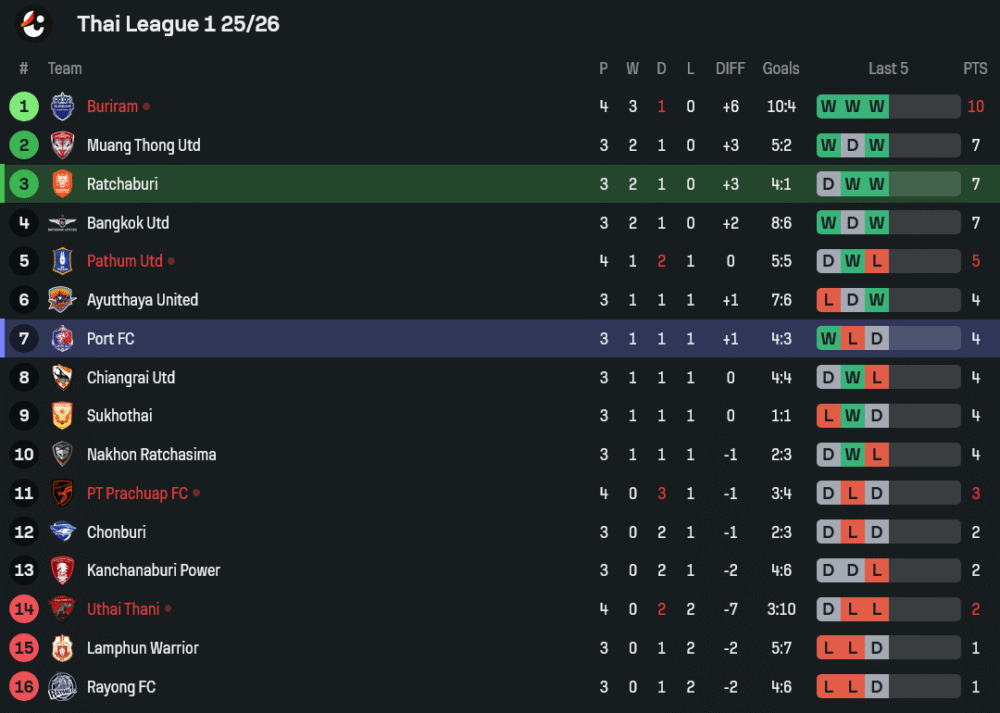Click the Buriram club crest
Viewport: 1000px width, 713px height.
point(62,106)
